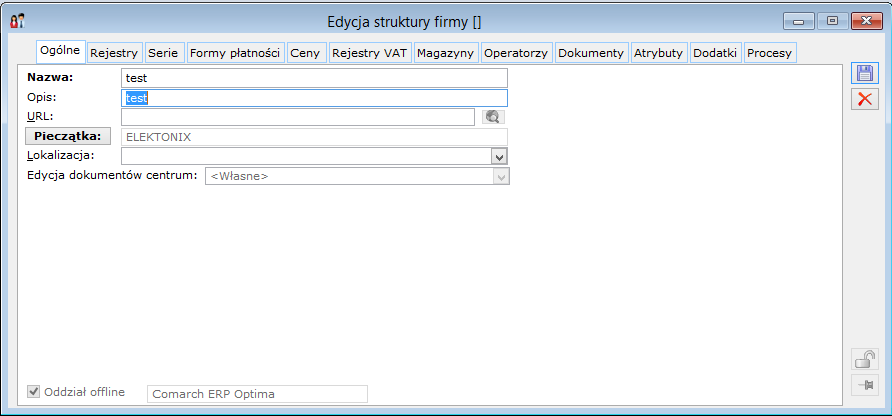This screenshot has width=892, height=416.
Task: Click into the URL input field
Action: (297, 117)
